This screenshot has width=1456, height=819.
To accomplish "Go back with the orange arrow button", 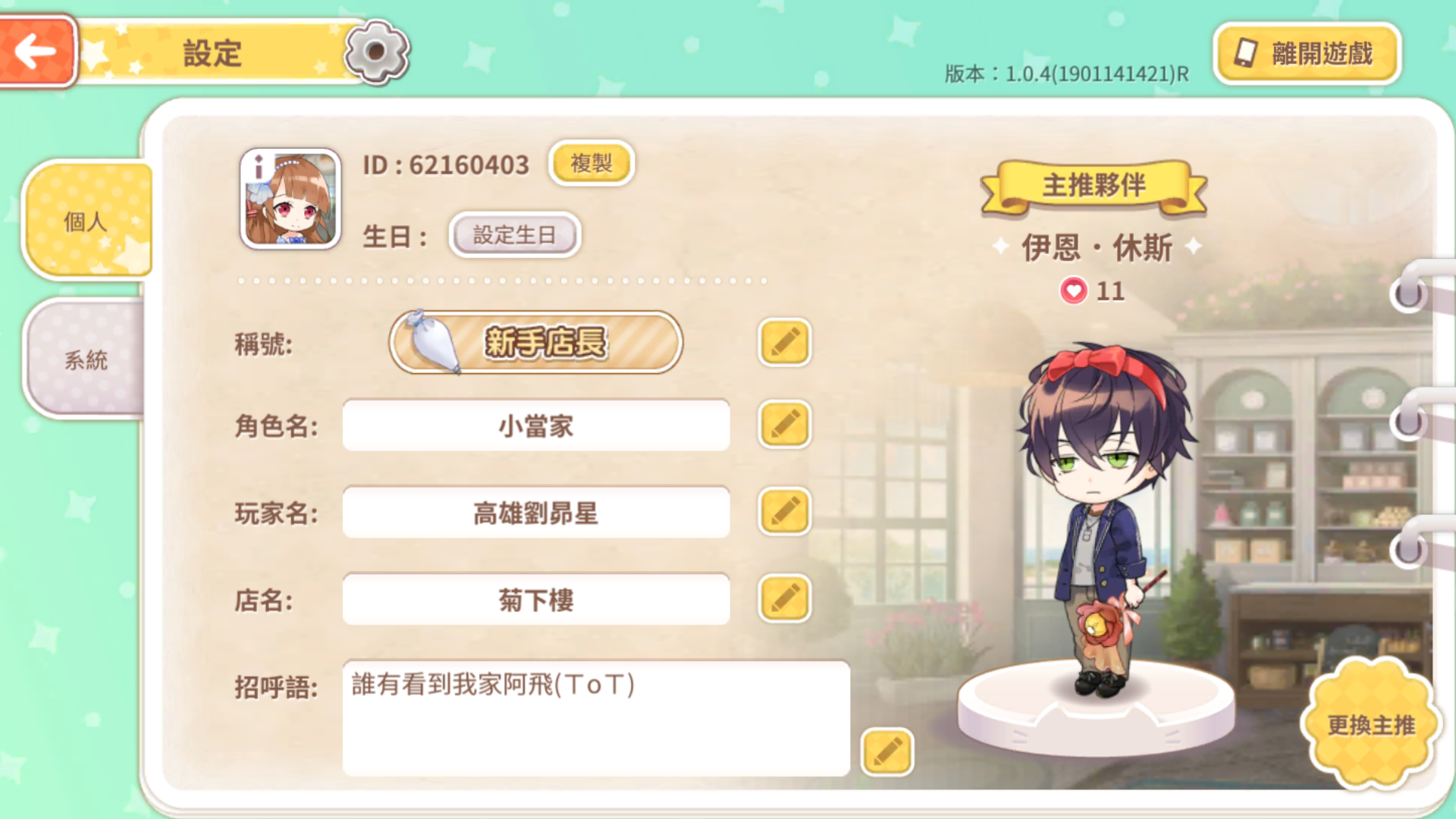I will pos(36,52).
